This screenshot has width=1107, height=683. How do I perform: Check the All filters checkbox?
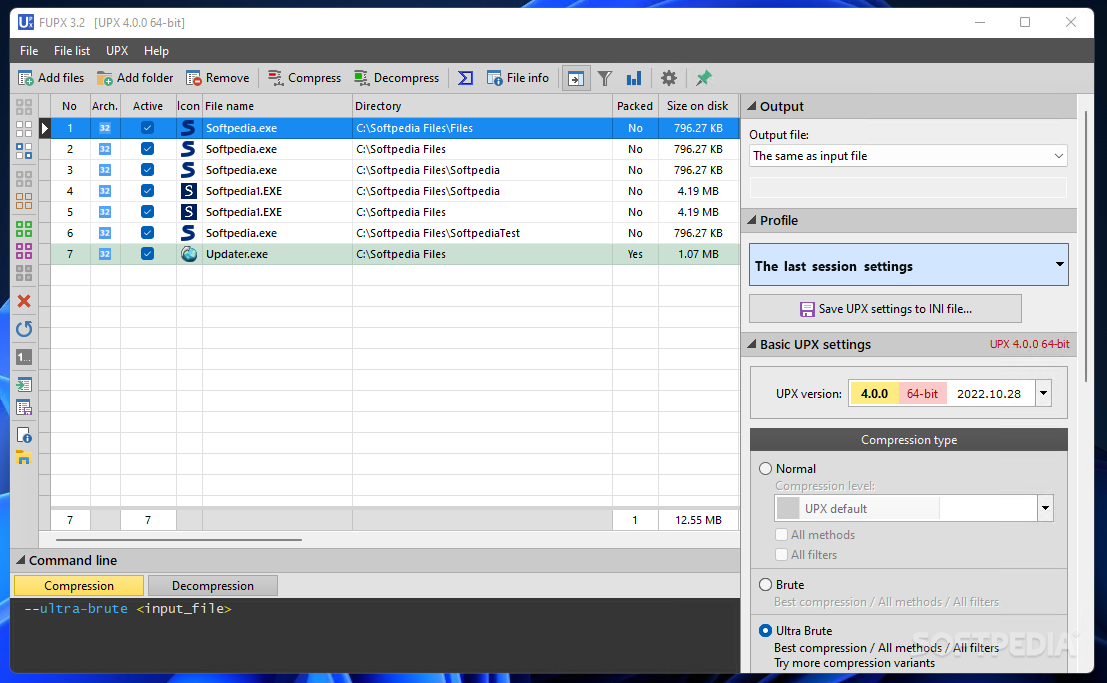pos(782,554)
